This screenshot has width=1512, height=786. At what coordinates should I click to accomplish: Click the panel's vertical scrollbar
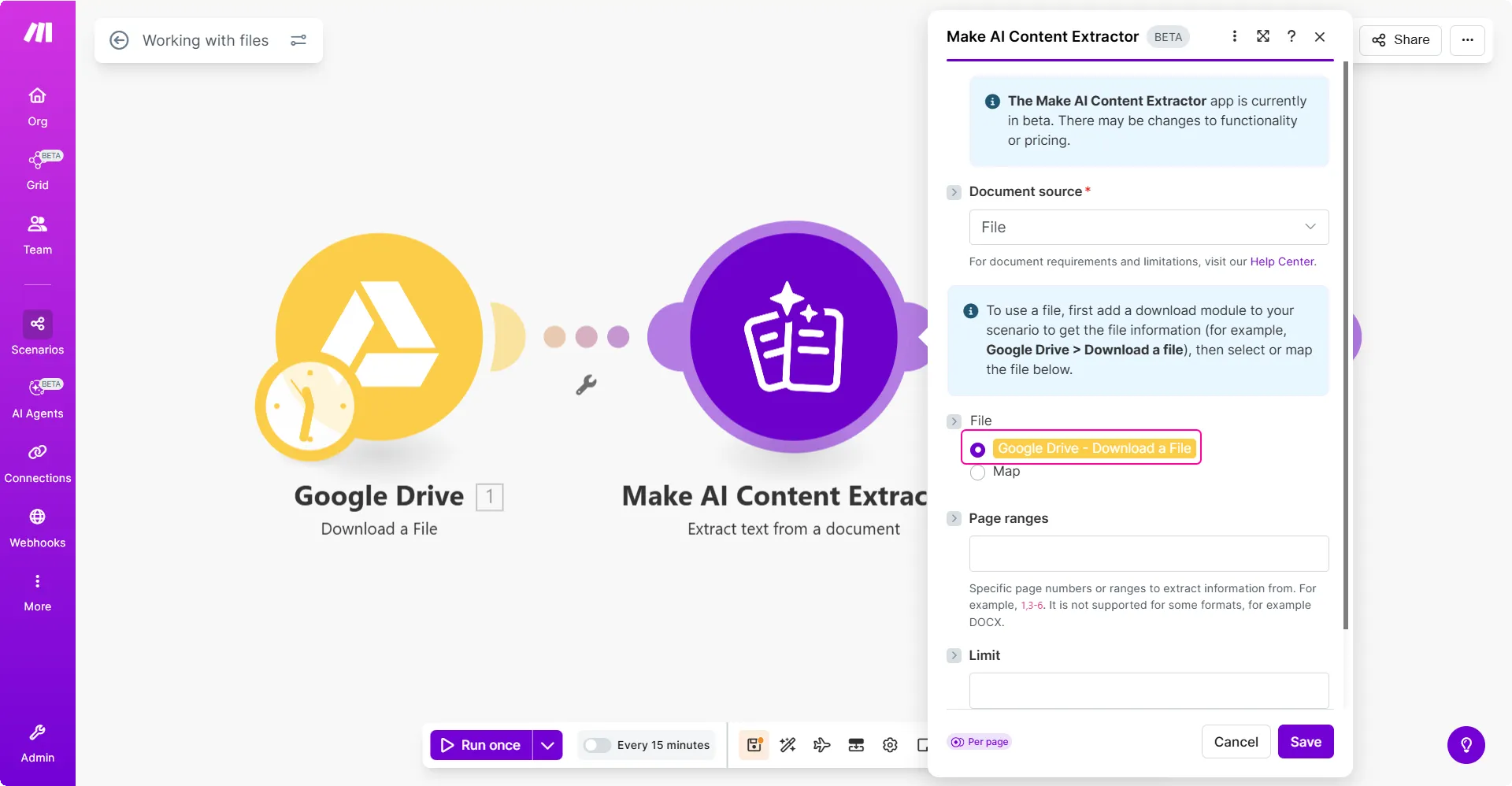click(1346, 345)
